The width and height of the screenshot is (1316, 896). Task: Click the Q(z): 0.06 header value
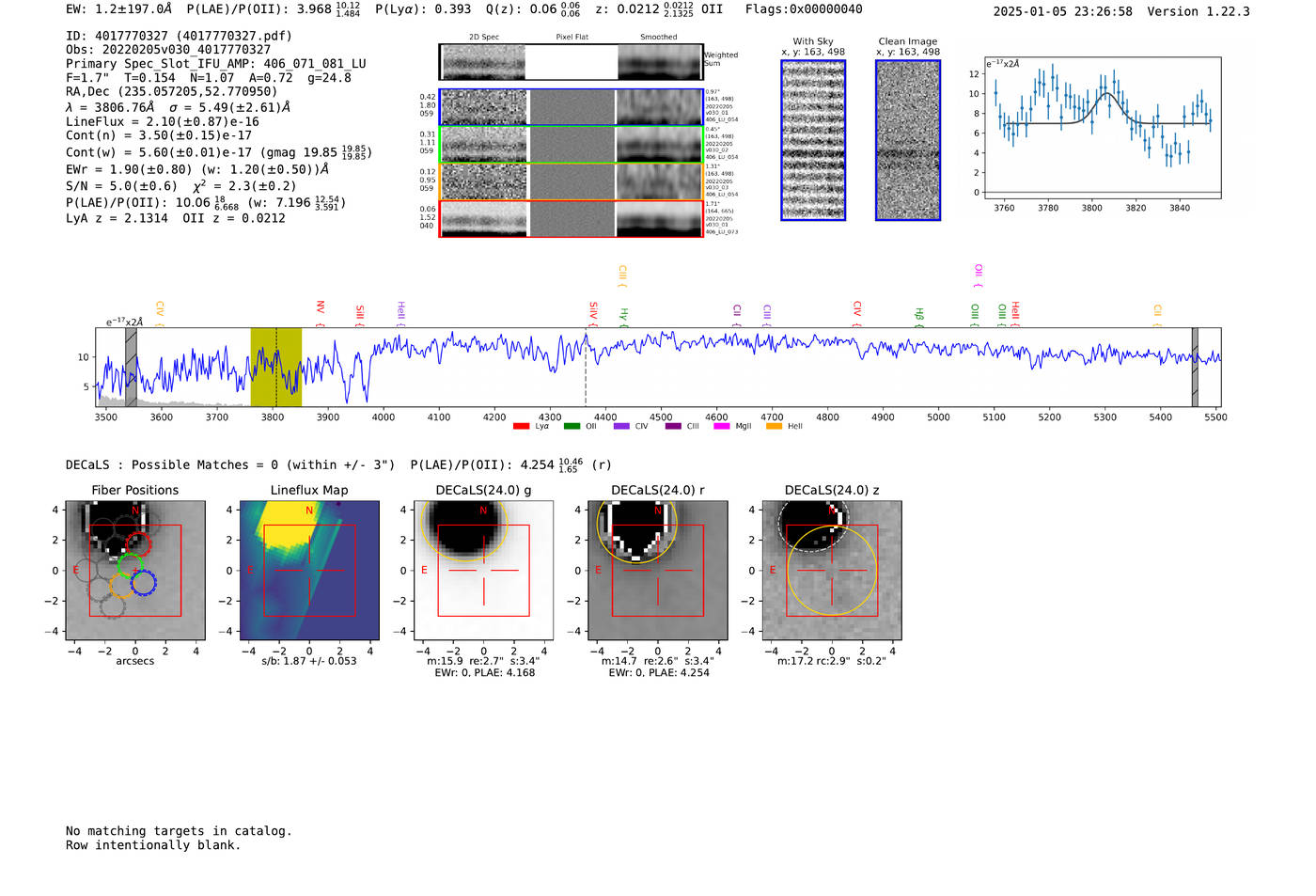[x=533, y=9]
